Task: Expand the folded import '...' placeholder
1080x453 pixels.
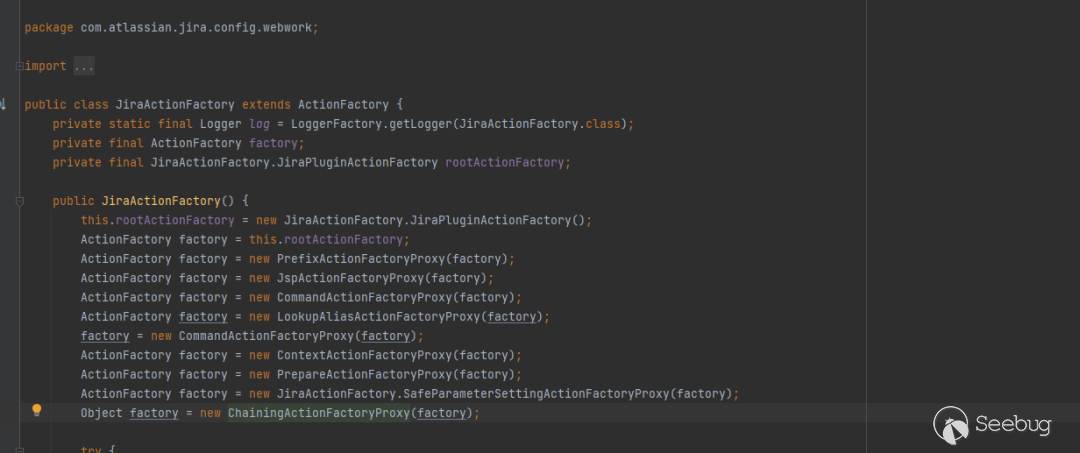Action: pos(83,67)
